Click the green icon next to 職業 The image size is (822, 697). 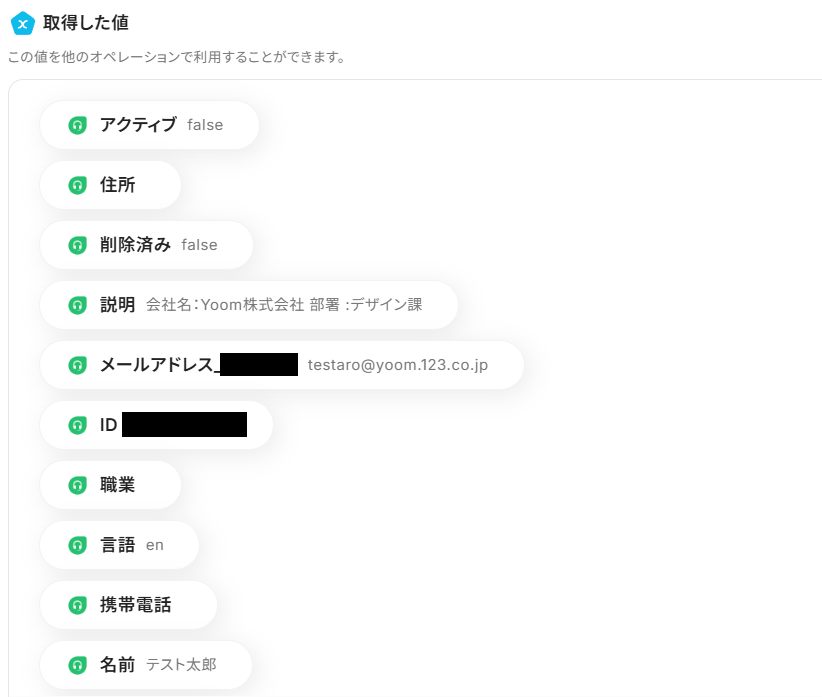coord(78,485)
